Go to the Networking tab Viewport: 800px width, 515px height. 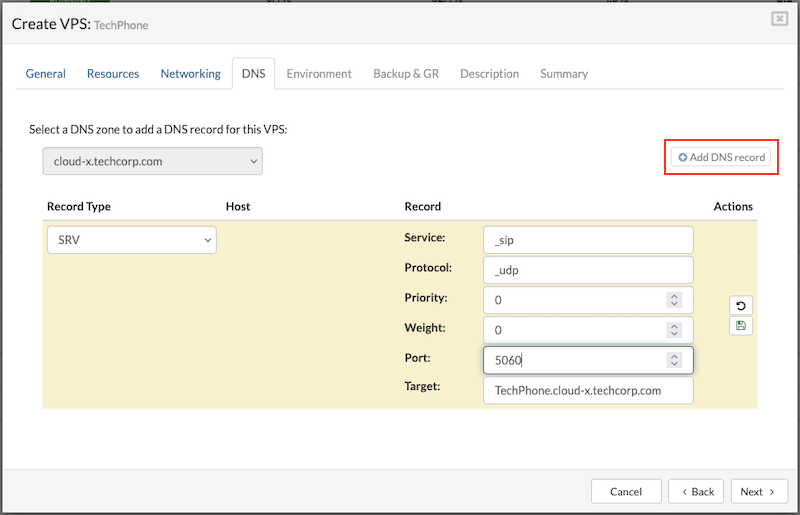tap(190, 74)
